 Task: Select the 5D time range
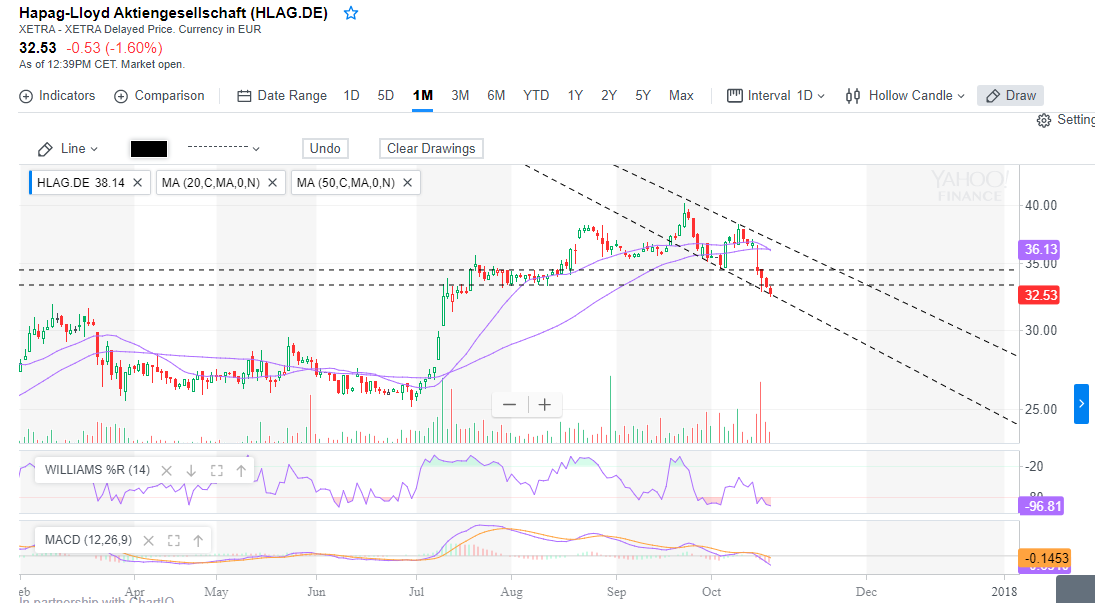click(x=385, y=96)
